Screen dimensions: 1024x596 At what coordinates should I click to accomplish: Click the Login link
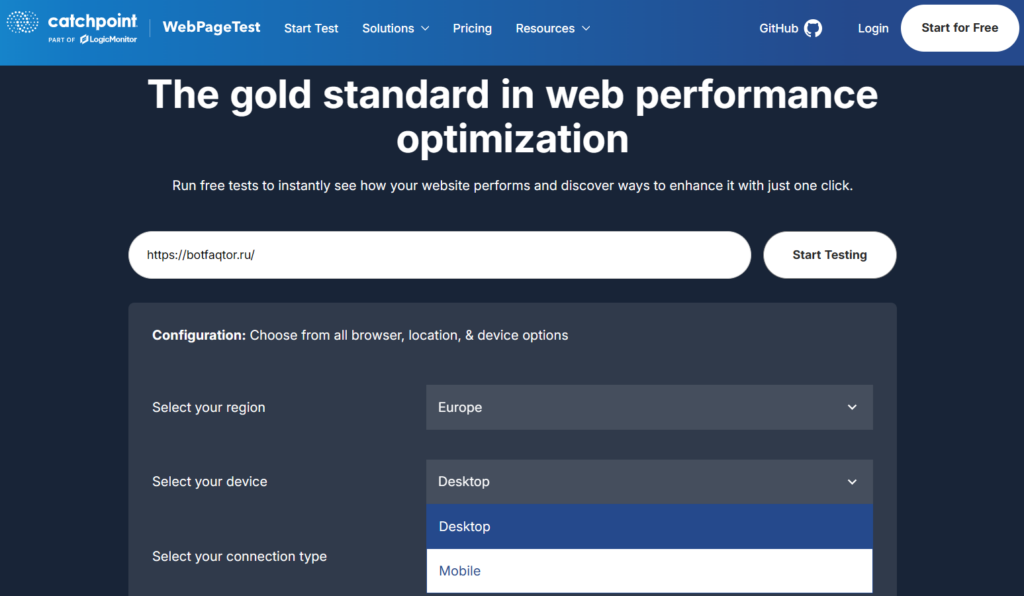coord(873,28)
